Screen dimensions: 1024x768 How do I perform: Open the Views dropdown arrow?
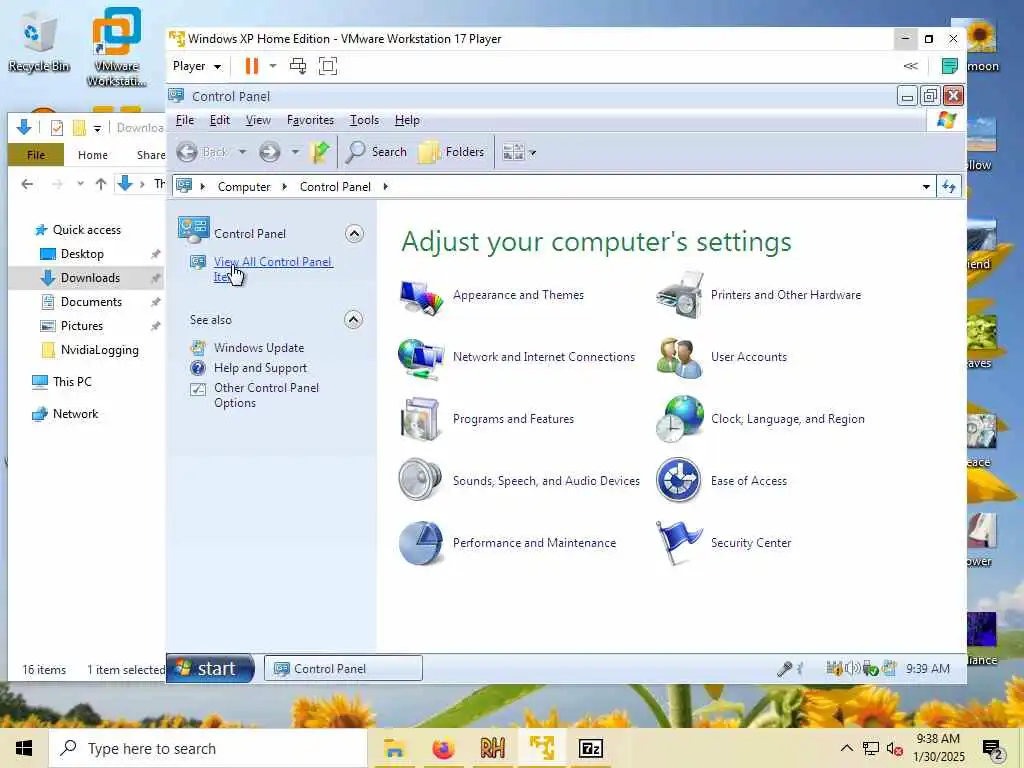(x=533, y=153)
